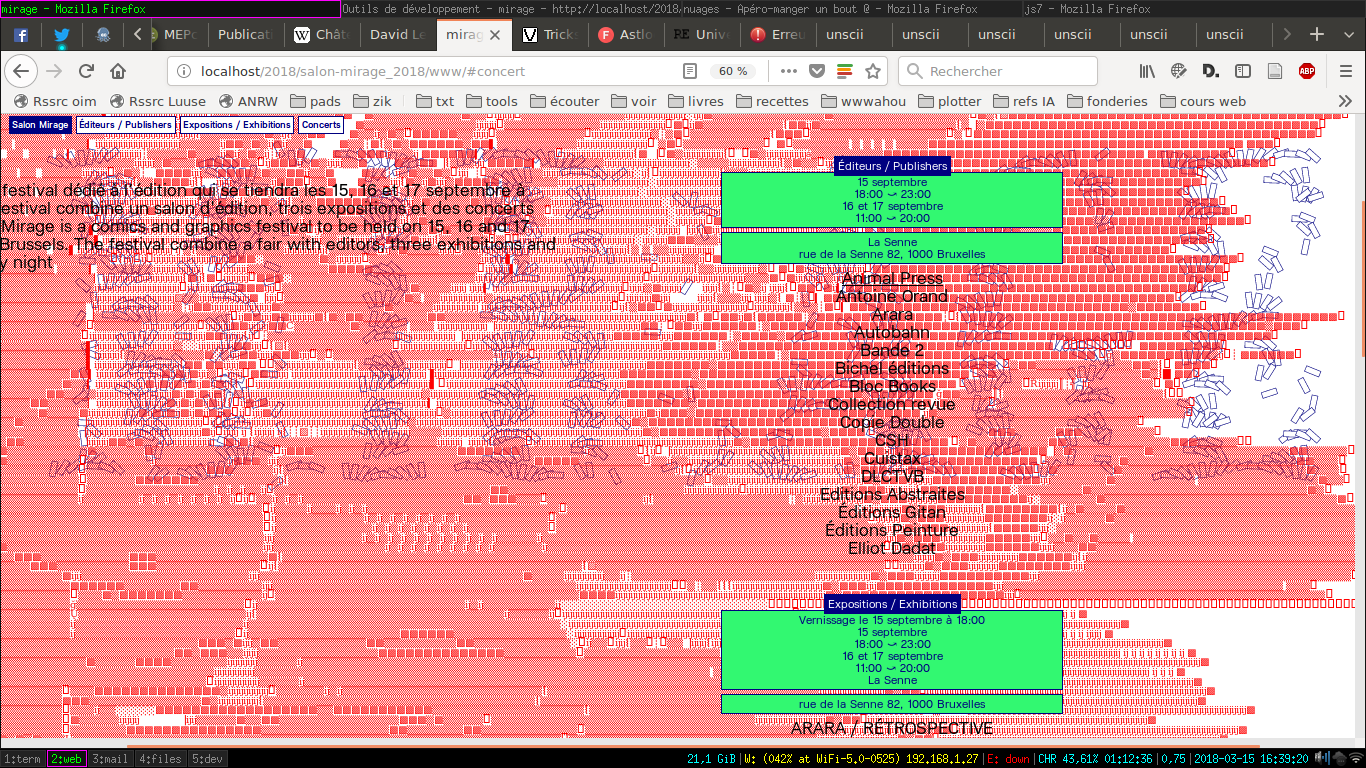Go to the Firefox home page

pyautogui.click(x=118, y=71)
